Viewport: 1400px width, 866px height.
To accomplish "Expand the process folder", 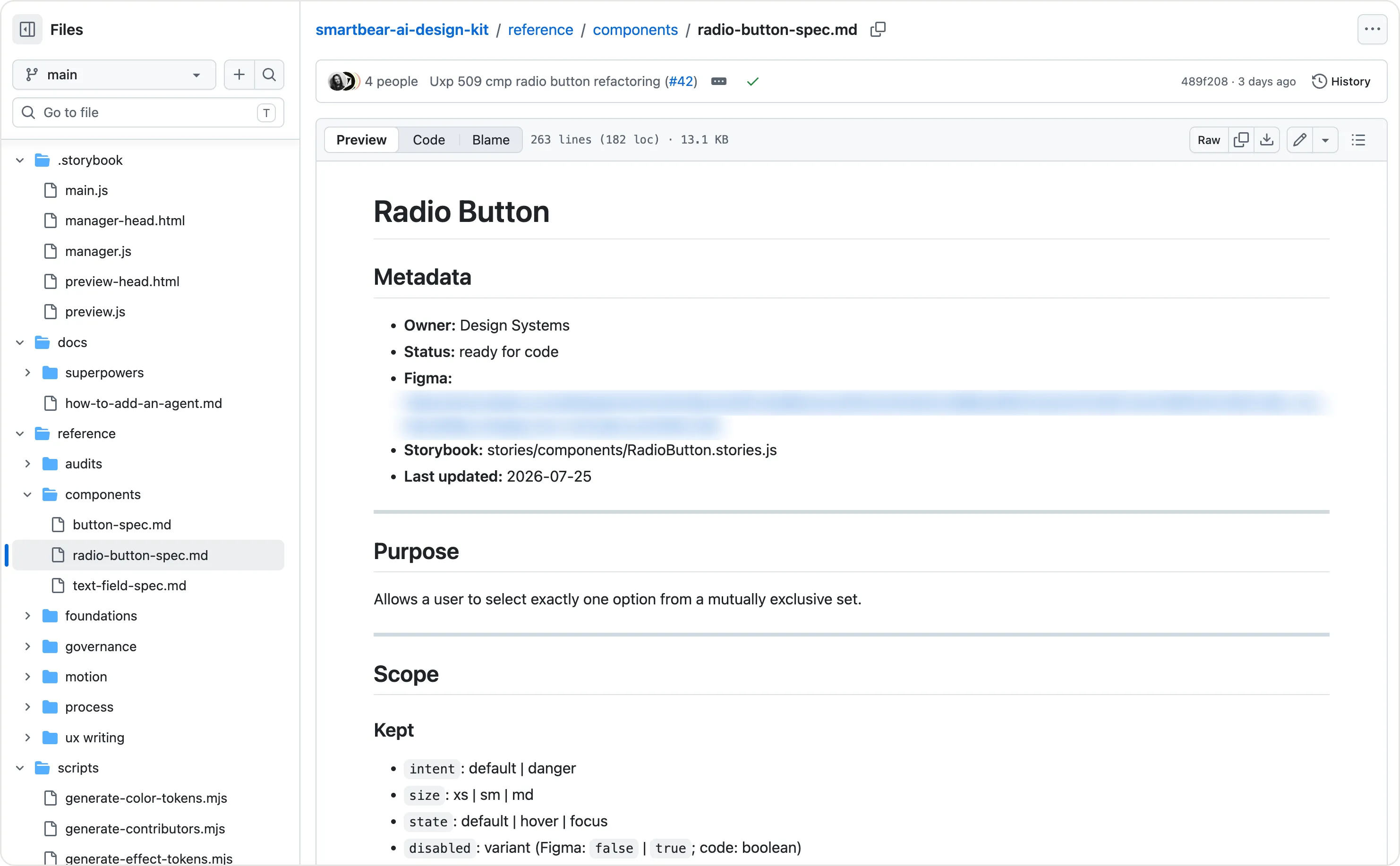I will pyautogui.click(x=27, y=707).
